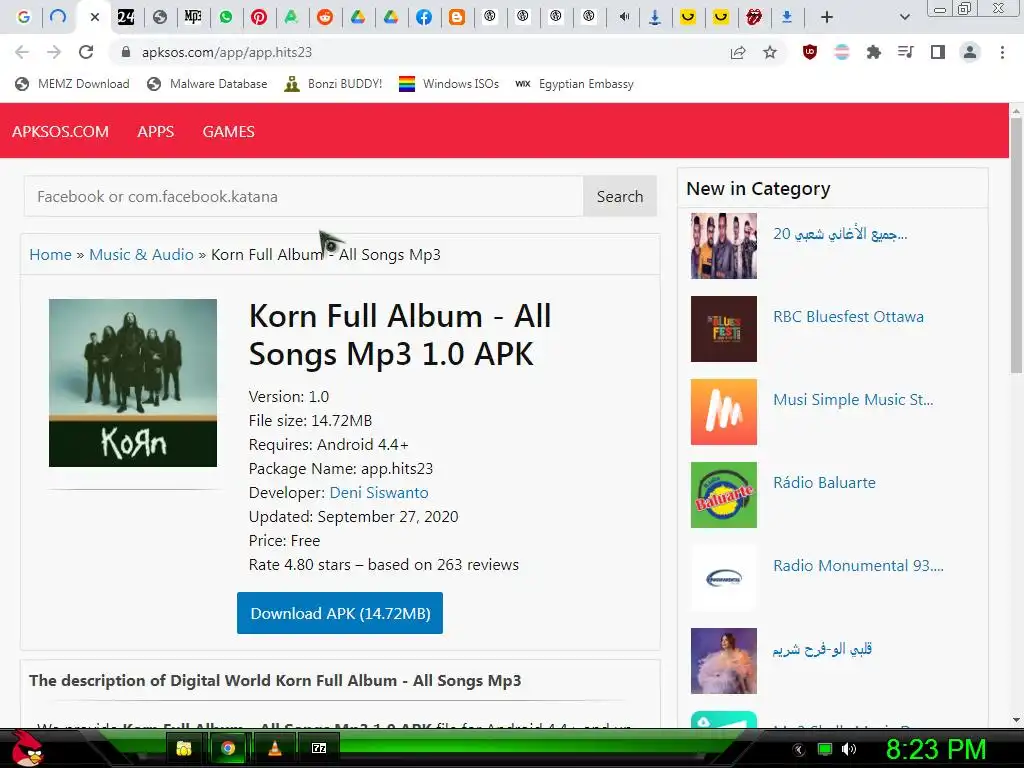1024x768 pixels.
Task: Open the Blogger tab
Action: (x=456, y=17)
